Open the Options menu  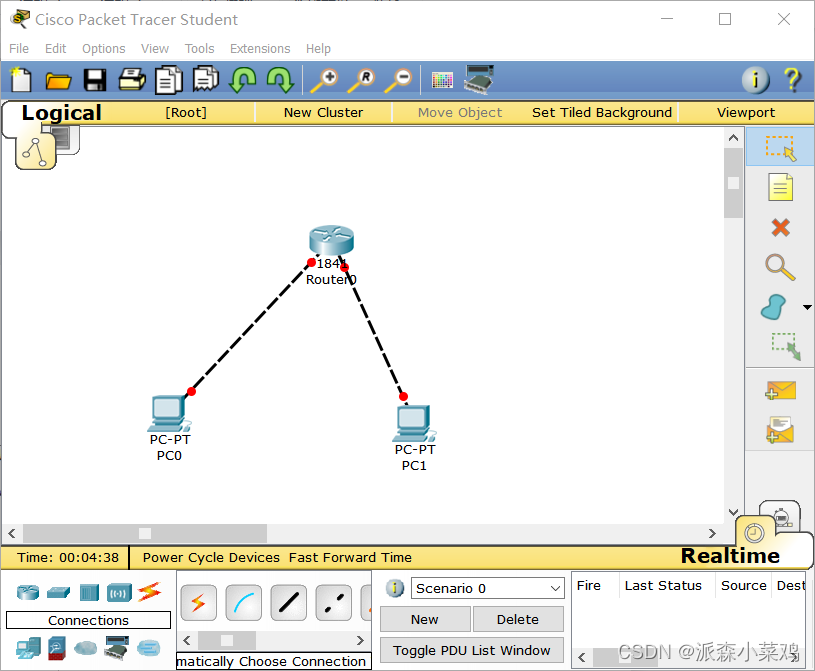pyautogui.click(x=104, y=48)
